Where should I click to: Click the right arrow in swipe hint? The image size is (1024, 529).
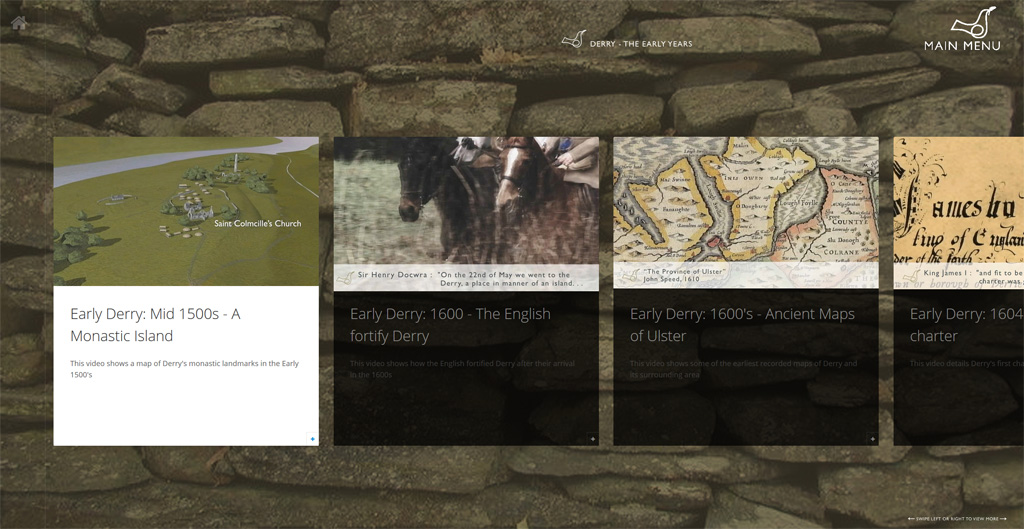coord(1004,519)
